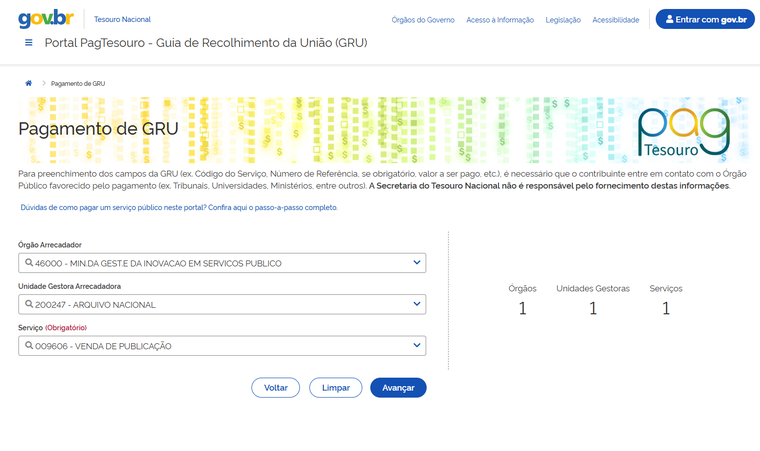Go to the home breadcrumb icon
Viewport: 760px width, 451px height.
tap(29, 83)
